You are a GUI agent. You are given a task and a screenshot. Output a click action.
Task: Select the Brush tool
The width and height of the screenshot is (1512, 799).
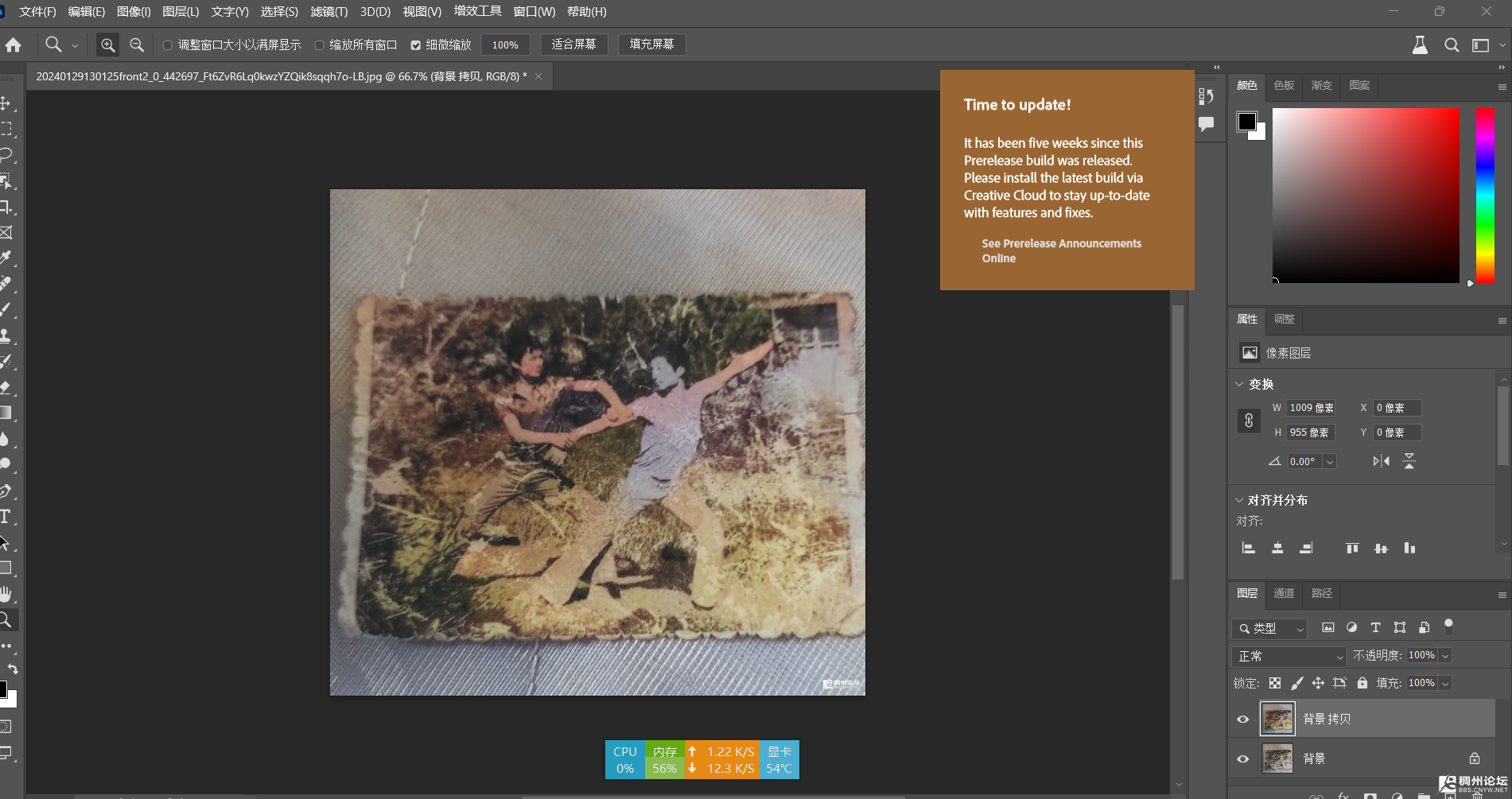coord(6,309)
